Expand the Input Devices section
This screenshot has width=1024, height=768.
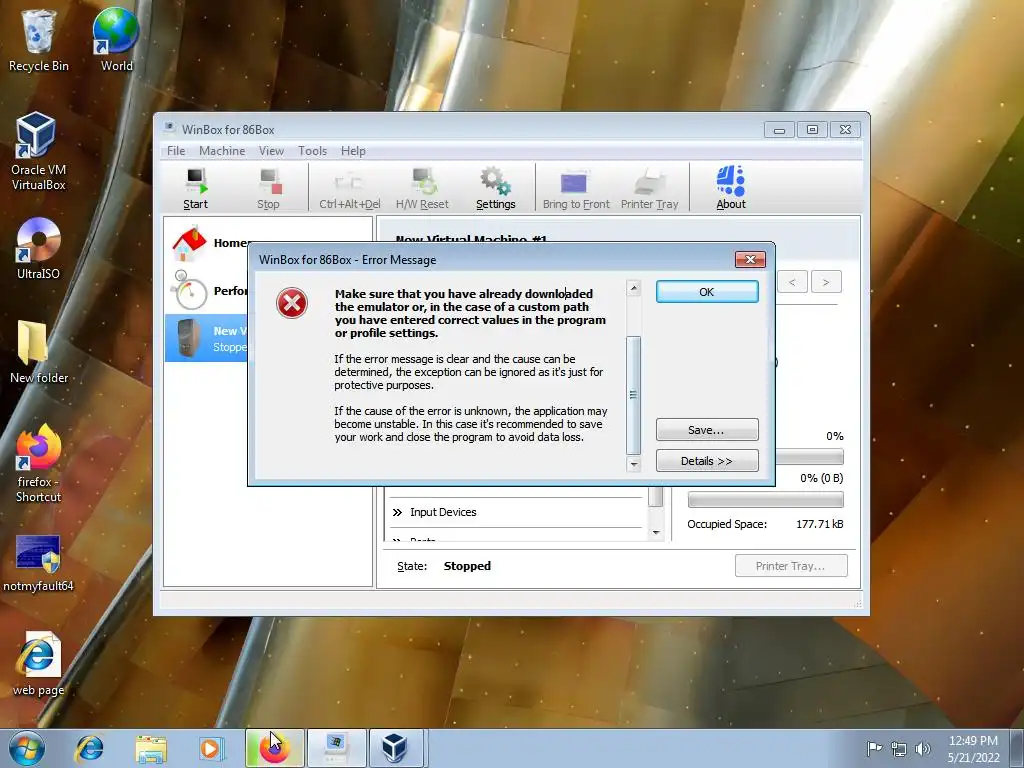(x=396, y=513)
